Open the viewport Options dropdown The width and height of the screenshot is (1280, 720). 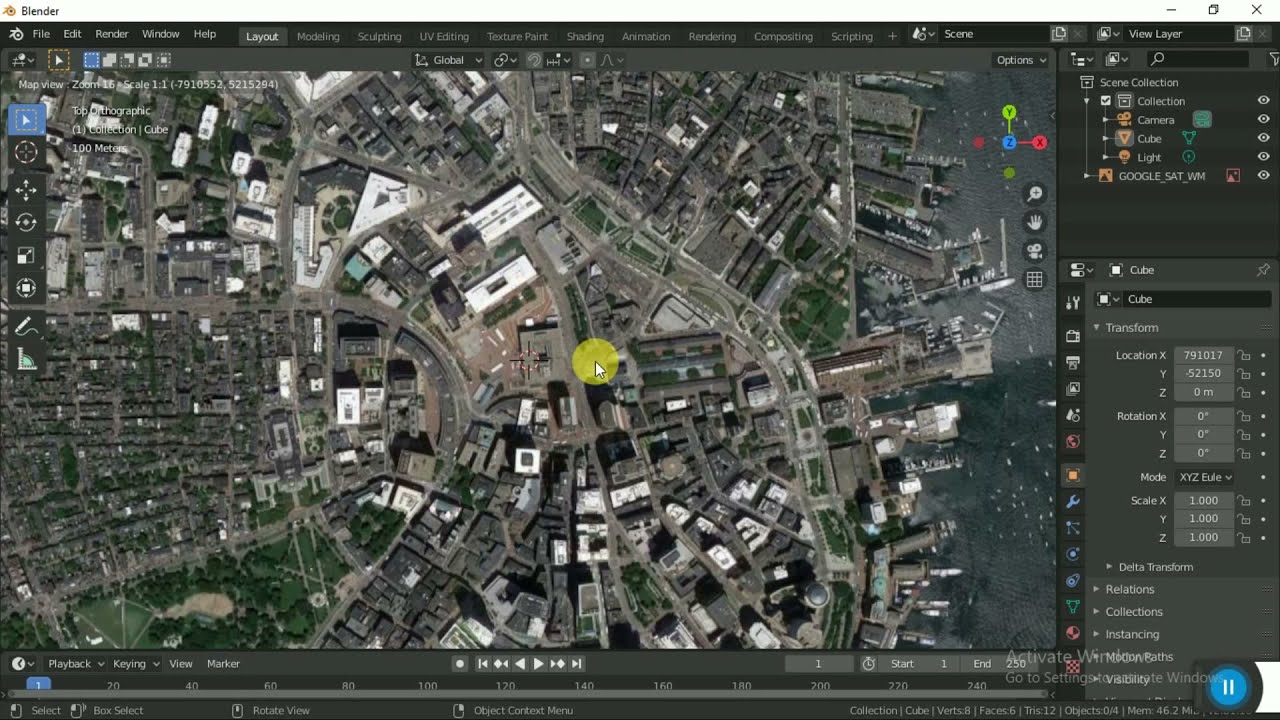pyautogui.click(x=1021, y=60)
